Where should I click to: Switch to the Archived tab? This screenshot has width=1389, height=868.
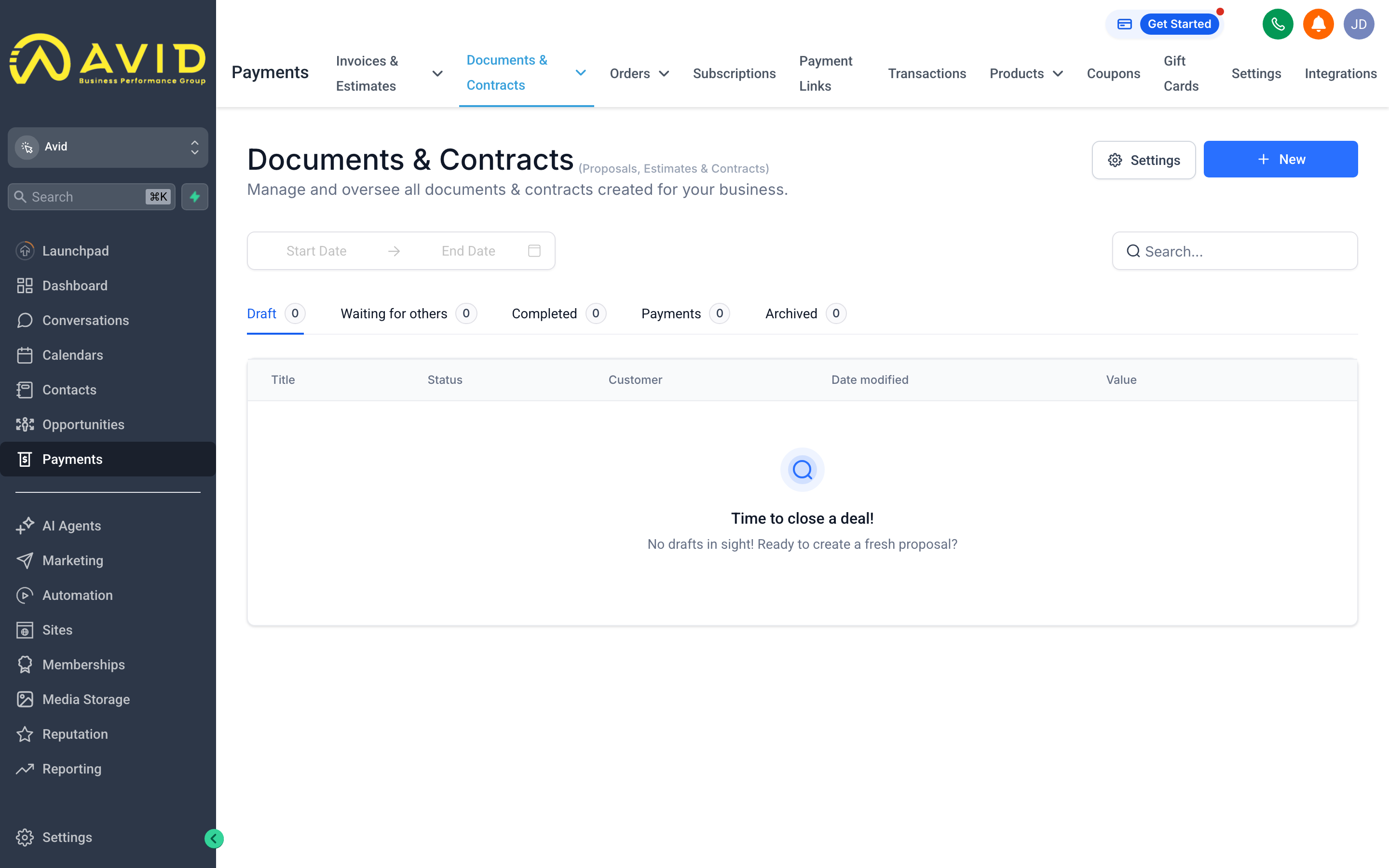pos(805,313)
